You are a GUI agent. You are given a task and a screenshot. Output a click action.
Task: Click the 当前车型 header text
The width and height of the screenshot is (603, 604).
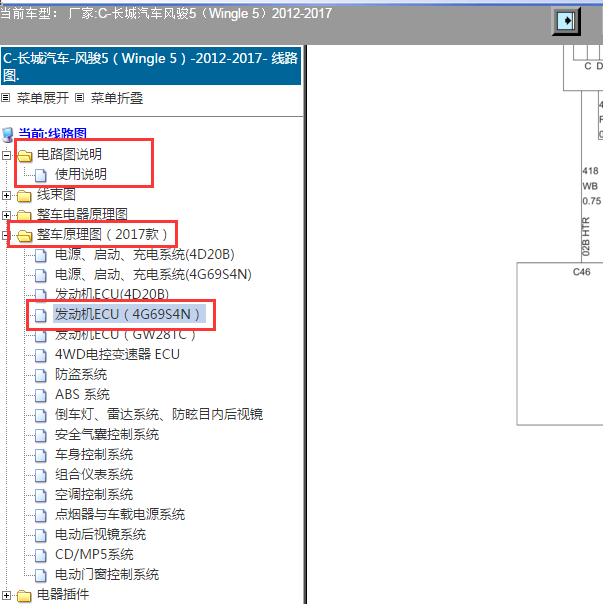click(x=166, y=13)
